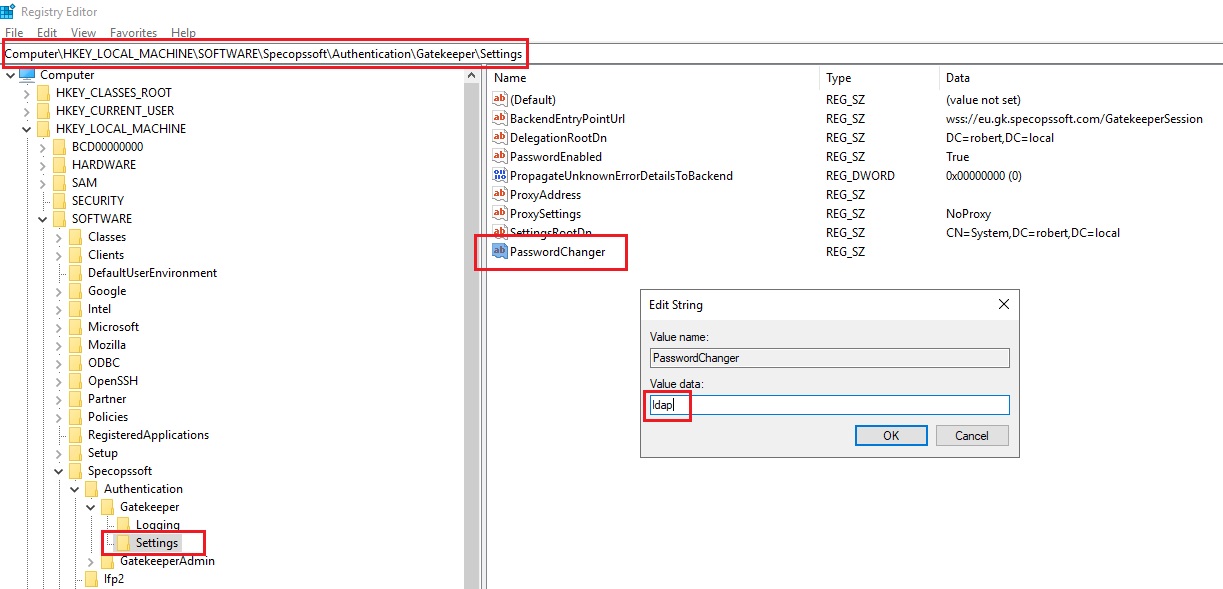Image resolution: width=1223 pixels, height=589 pixels.
Task: Click the string icon beside PasswordChanger
Action: point(500,252)
